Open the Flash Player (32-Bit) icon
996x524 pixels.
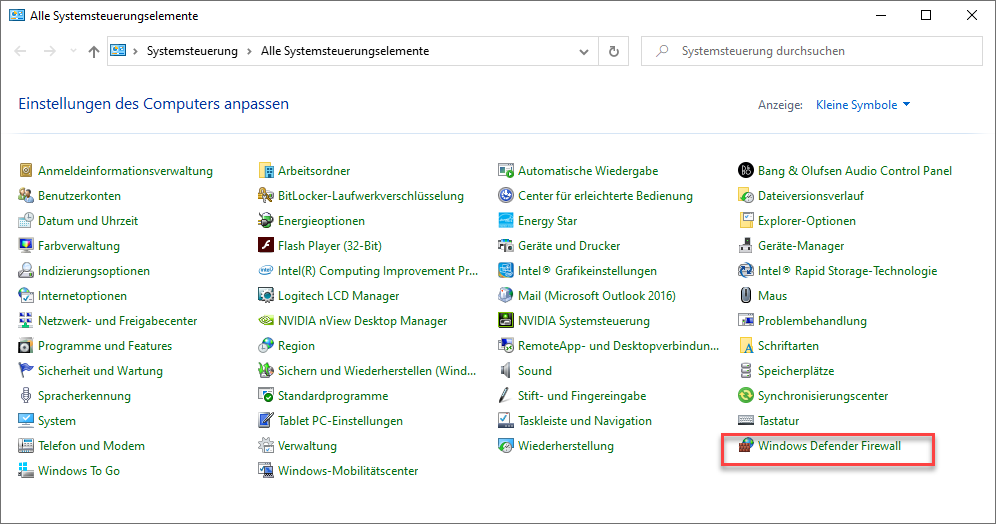(267, 246)
